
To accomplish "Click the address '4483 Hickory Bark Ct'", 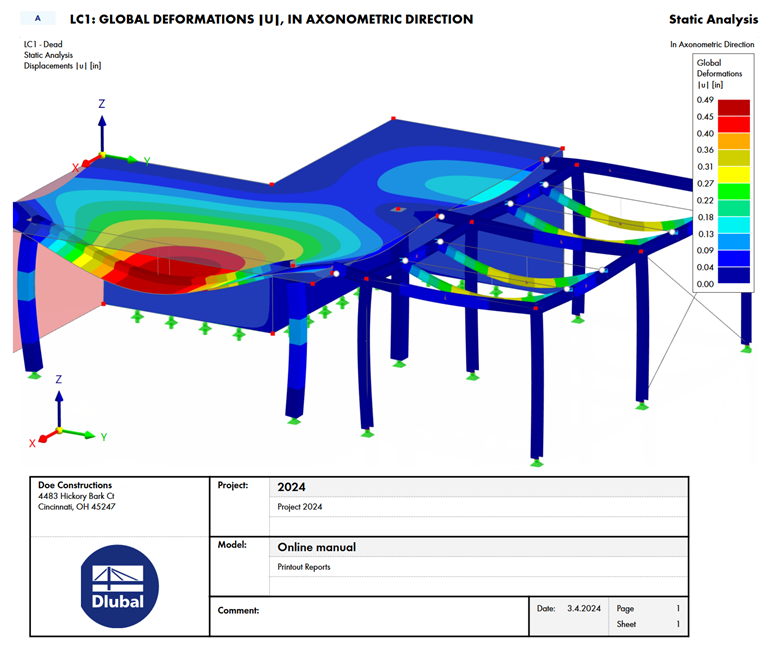I will 76,496.
